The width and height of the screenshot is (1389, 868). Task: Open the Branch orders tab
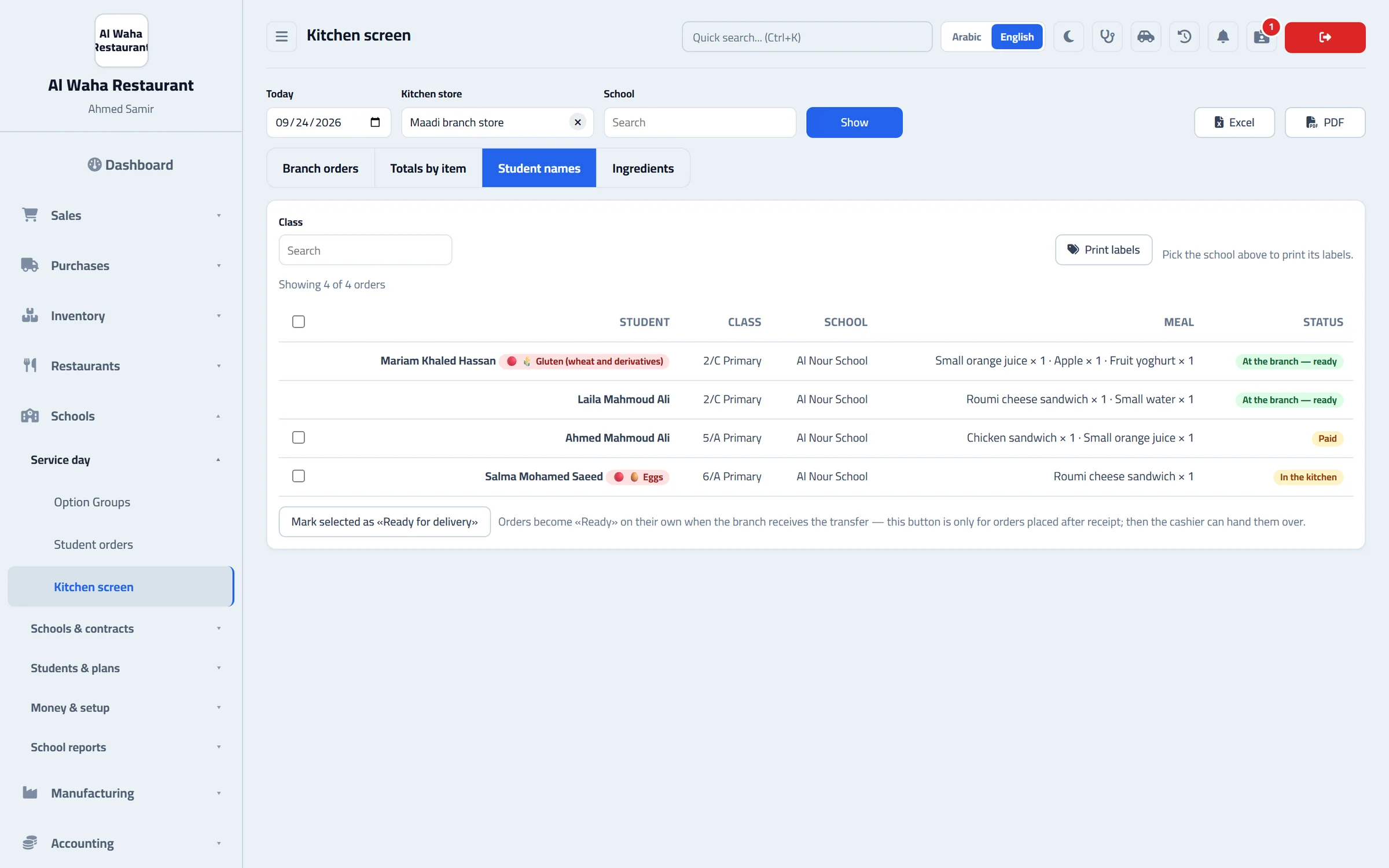(x=321, y=168)
